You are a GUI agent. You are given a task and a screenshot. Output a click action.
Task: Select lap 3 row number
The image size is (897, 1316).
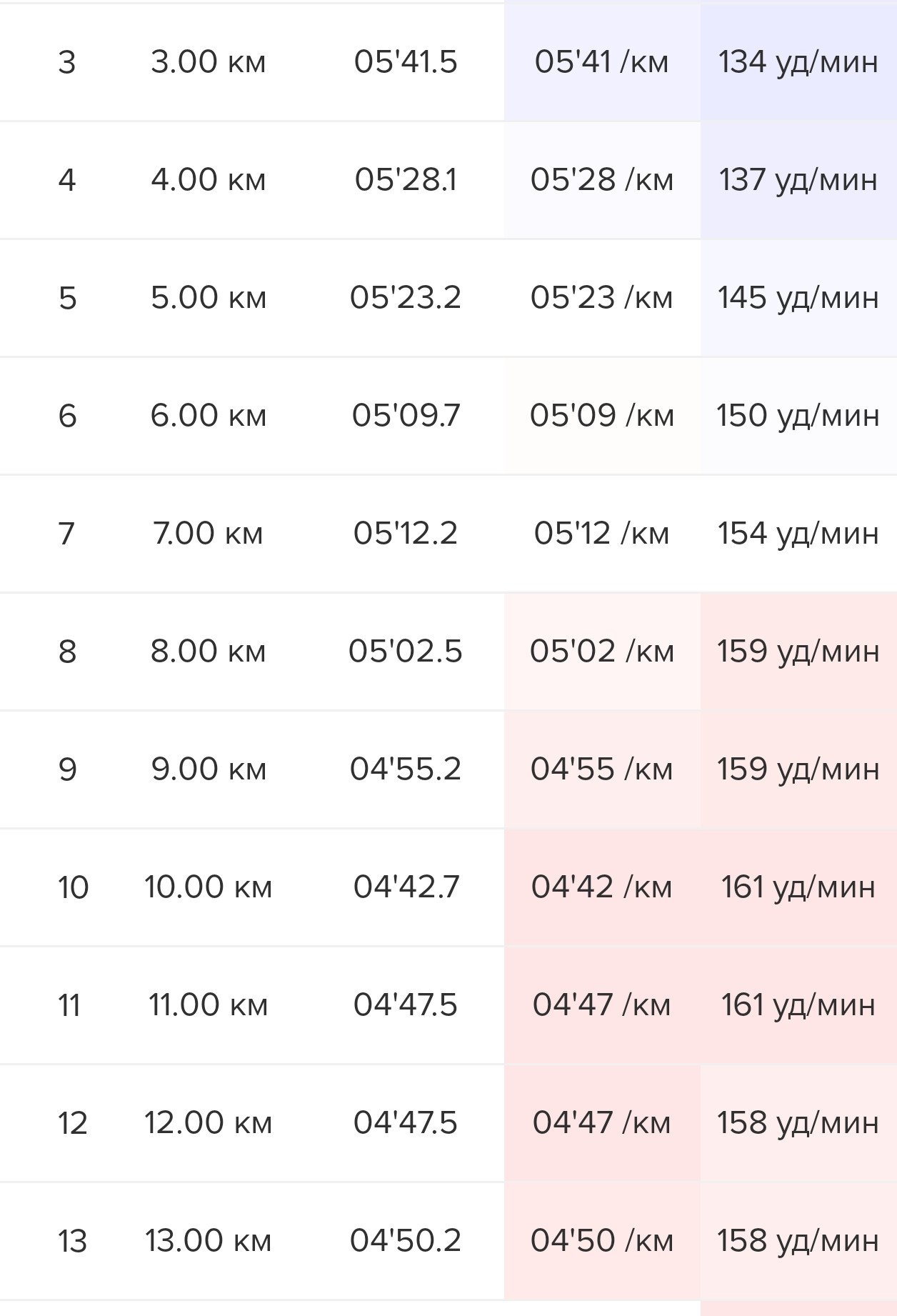point(67,62)
